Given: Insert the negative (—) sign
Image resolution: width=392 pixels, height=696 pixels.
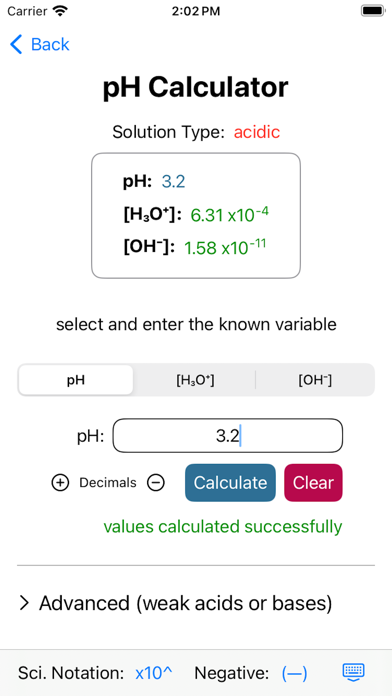Looking at the screenshot, I should (x=294, y=673).
